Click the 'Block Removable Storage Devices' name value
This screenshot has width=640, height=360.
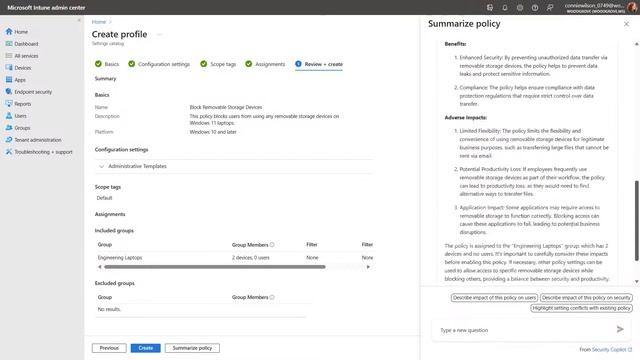tap(226, 107)
